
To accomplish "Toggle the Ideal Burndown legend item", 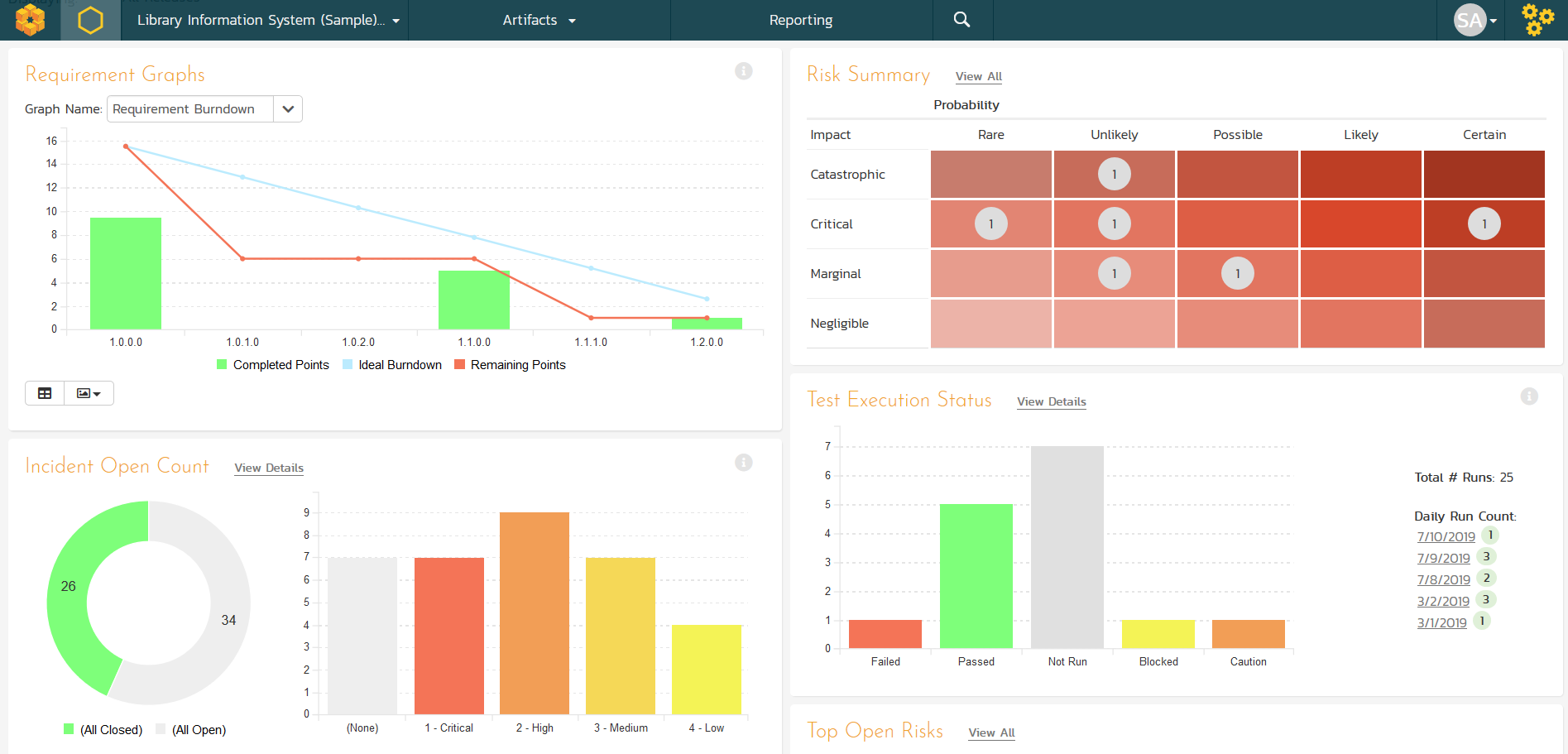I will coord(392,365).
